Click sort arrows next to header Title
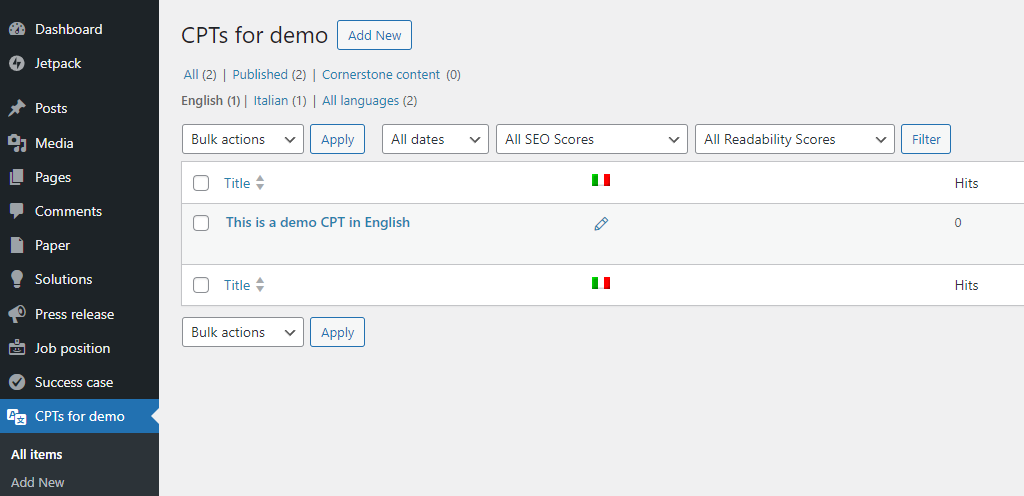 point(260,183)
